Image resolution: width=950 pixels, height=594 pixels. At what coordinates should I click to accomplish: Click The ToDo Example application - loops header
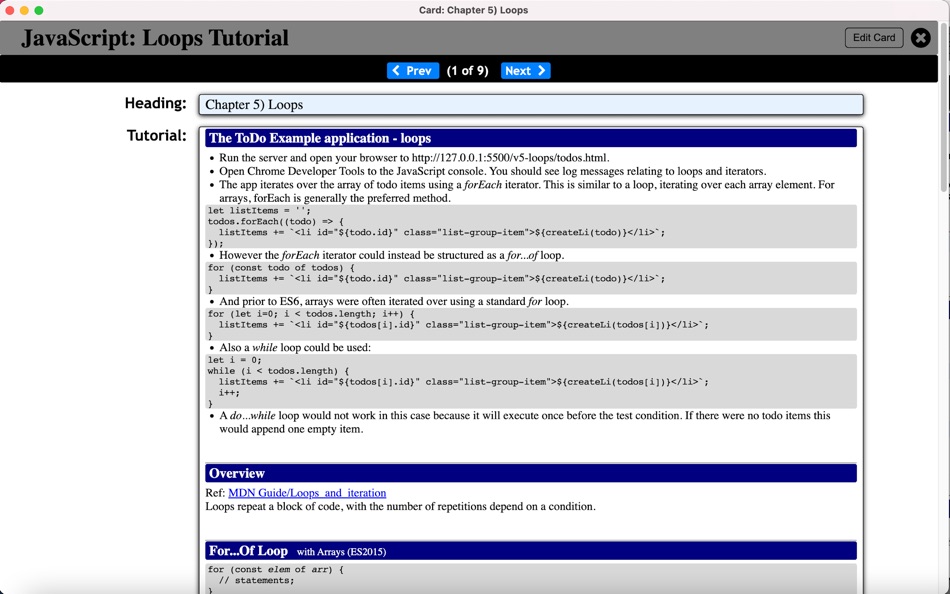click(531, 138)
